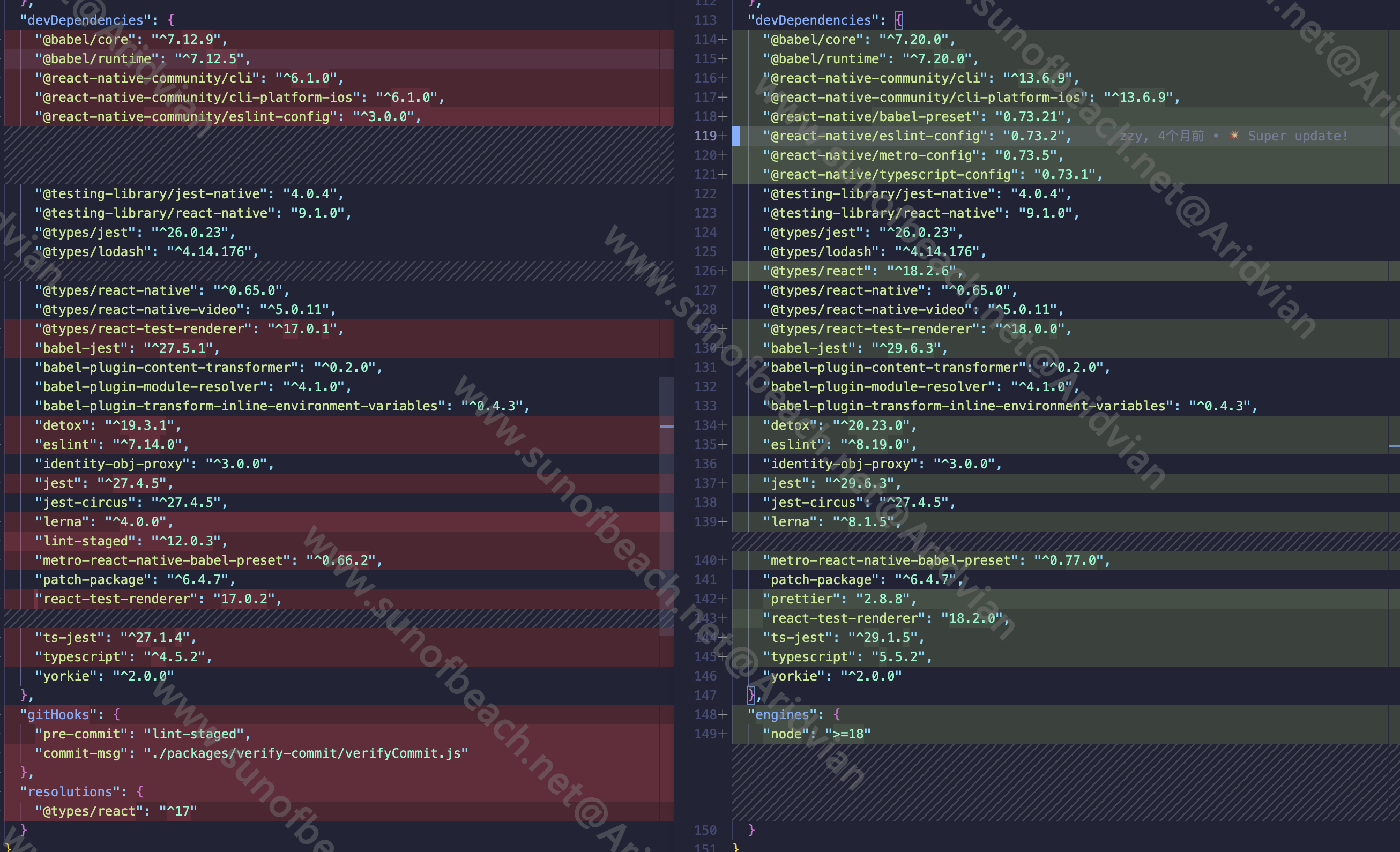
Task: Click the added cli-platform-ios "^13.6.9" line
Action: tap(1066, 97)
